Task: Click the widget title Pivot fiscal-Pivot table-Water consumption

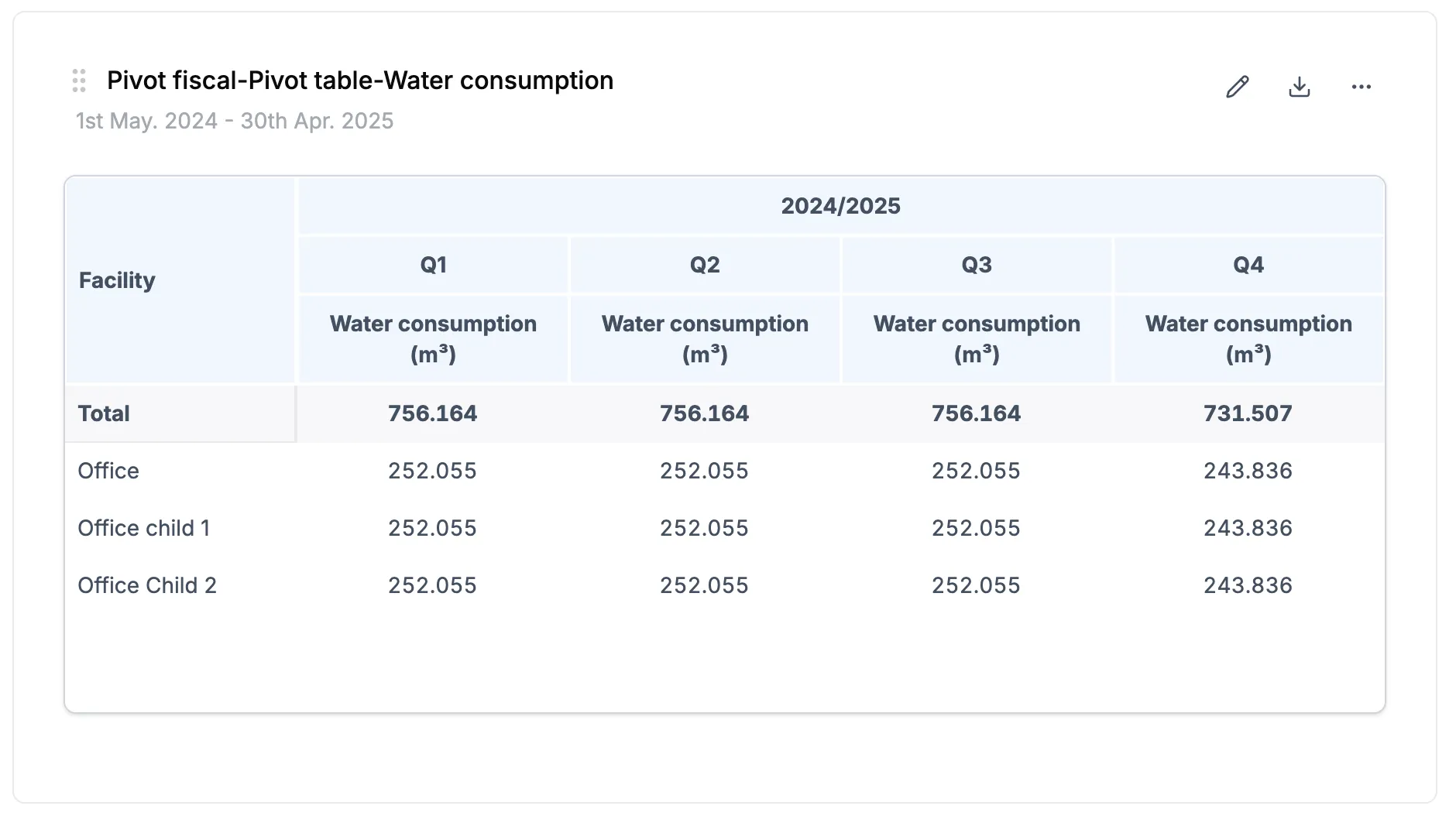Action: click(360, 80)
